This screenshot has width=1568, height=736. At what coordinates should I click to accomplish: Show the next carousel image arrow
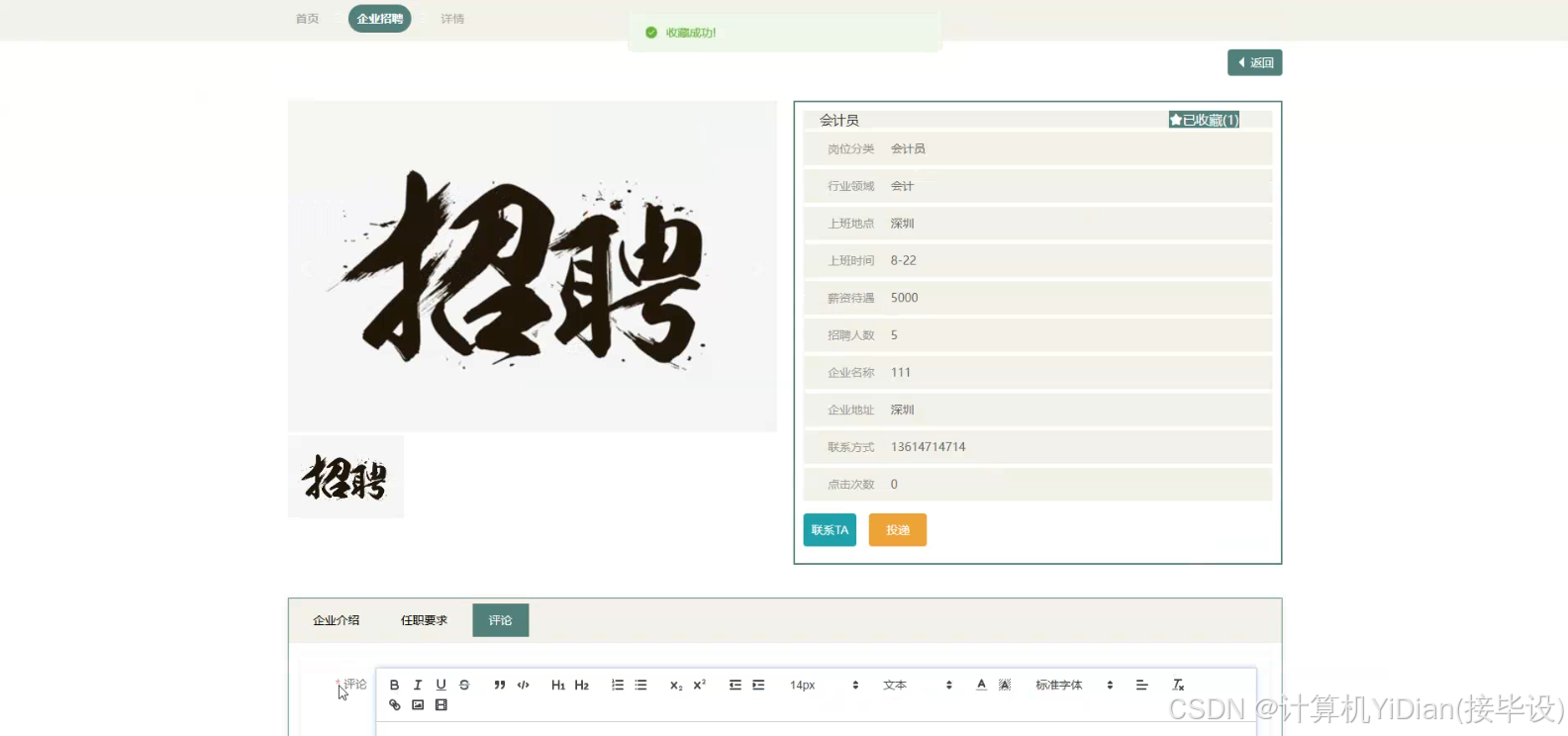click(758, 267)
